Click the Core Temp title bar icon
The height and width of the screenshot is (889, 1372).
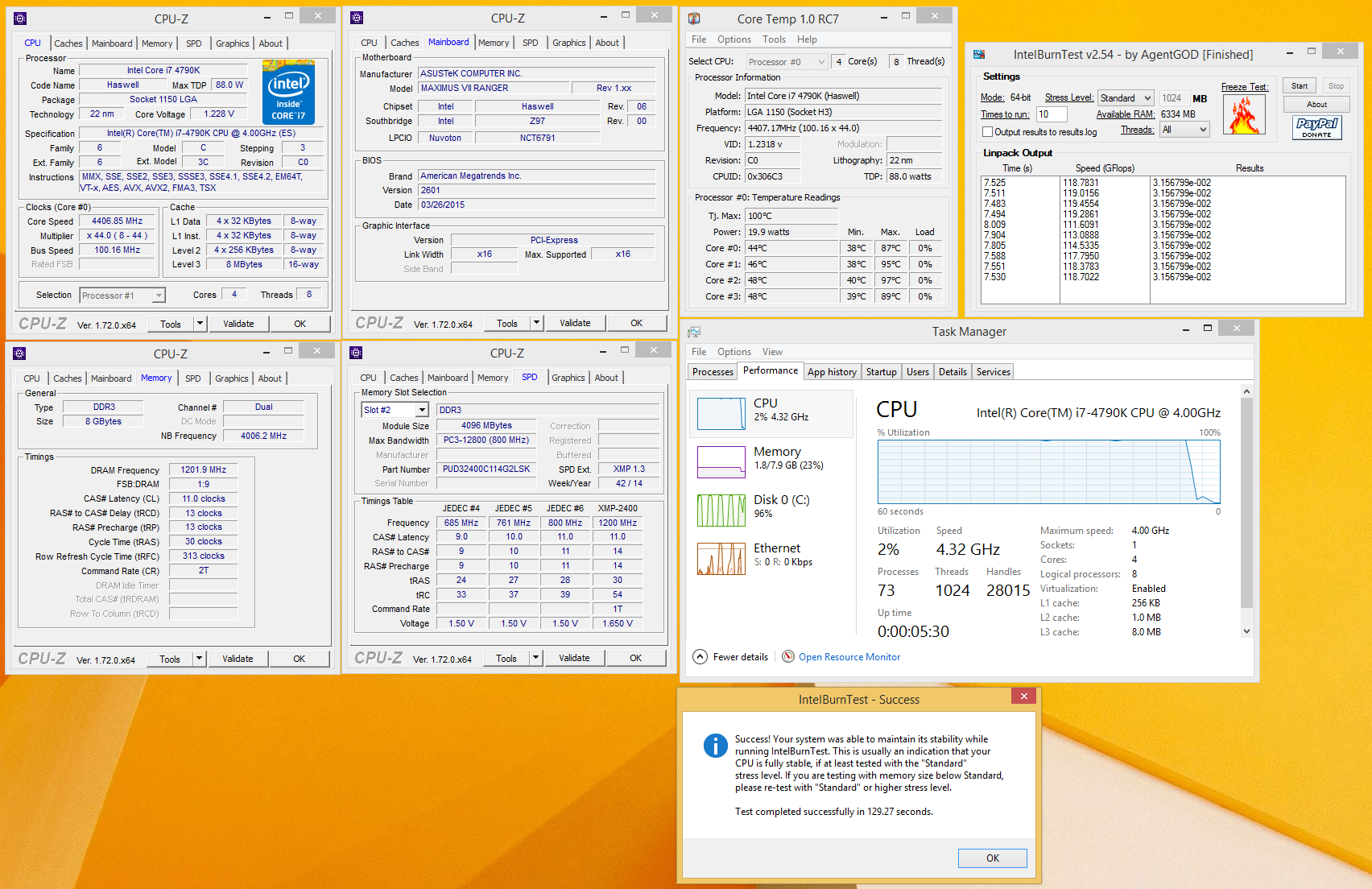(694, 19)
